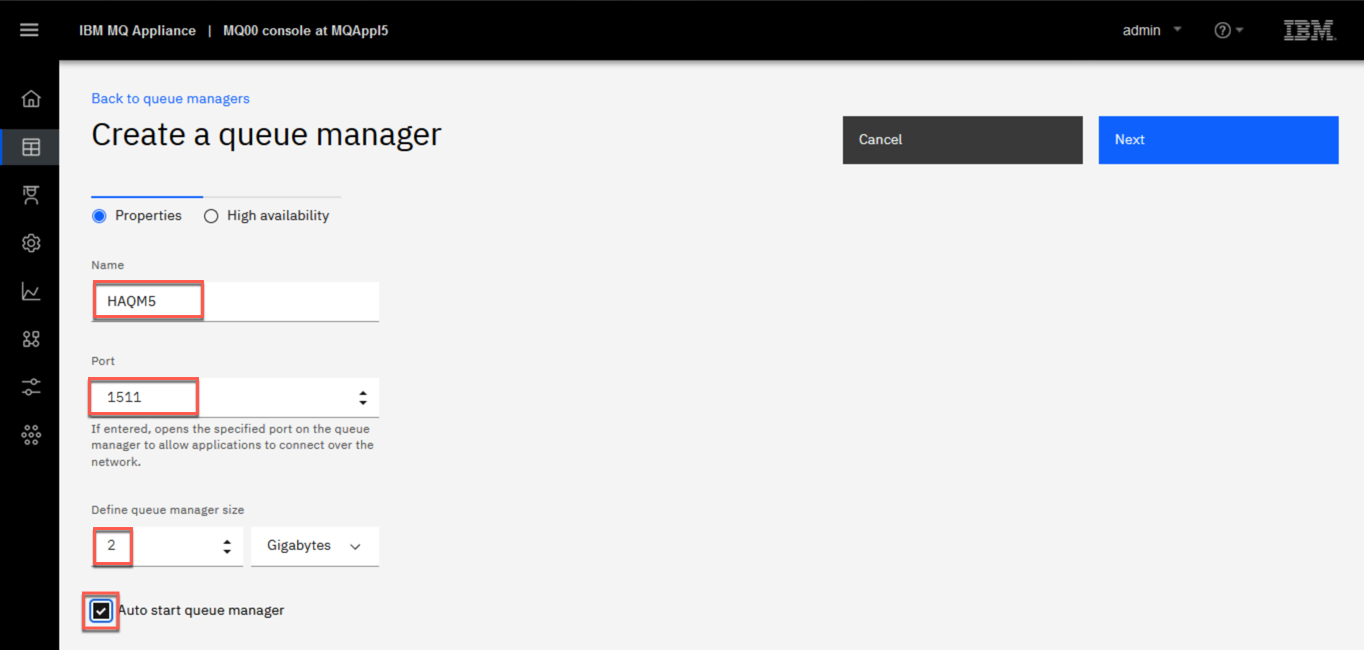
Task: Open the sliders configuration sidebar icon
Action: point(31,387)
